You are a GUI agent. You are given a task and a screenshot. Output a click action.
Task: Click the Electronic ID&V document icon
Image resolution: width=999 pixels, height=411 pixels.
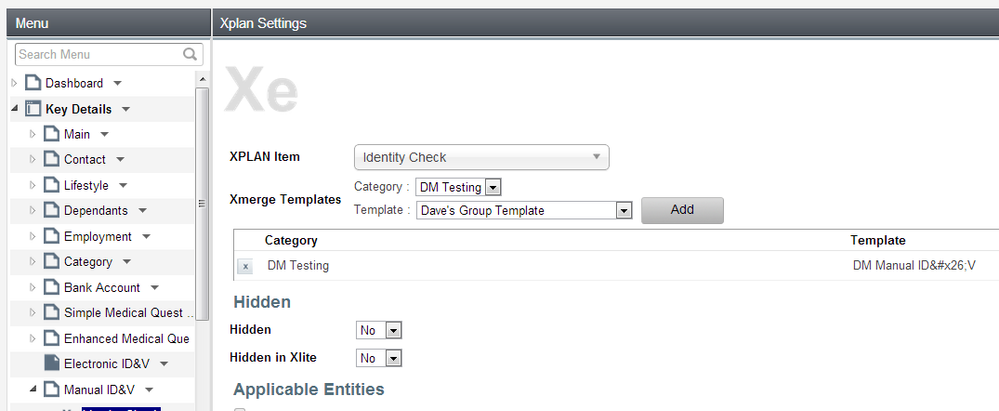(51, 364)
